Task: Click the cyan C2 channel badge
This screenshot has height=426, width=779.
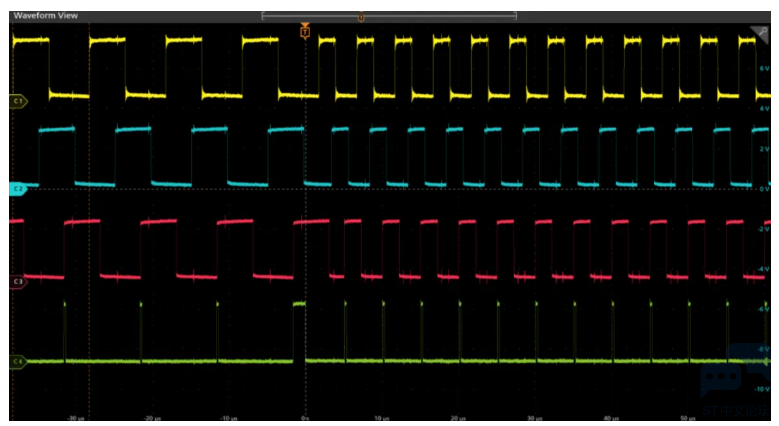Action: [x=17, y=188]
